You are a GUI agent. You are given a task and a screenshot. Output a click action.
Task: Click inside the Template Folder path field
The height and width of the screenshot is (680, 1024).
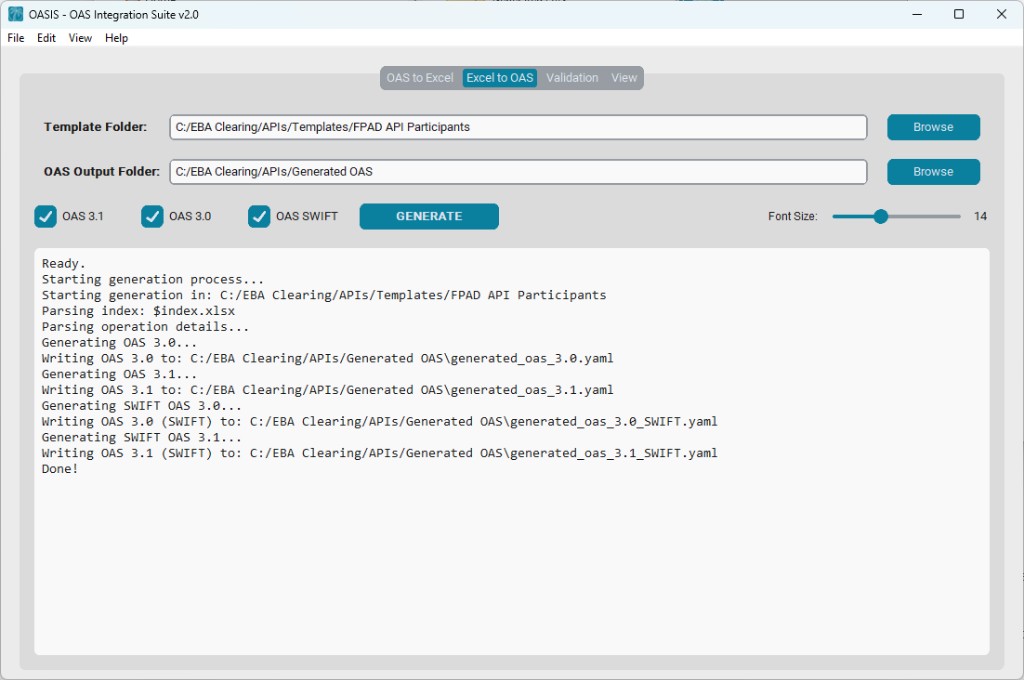518,127
